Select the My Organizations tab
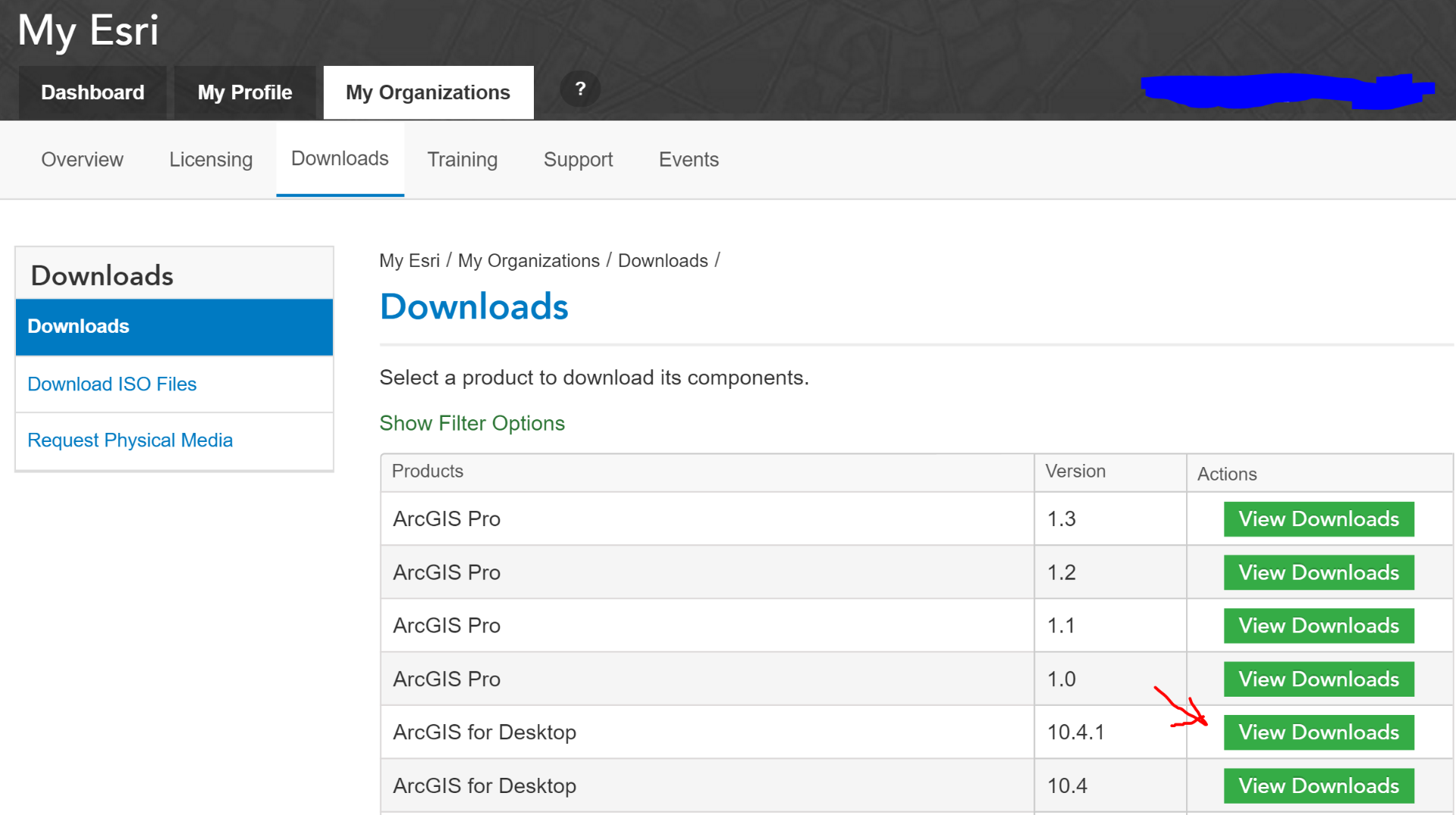The width and height of the screenshot is (1456, 815). pos(428,92)
